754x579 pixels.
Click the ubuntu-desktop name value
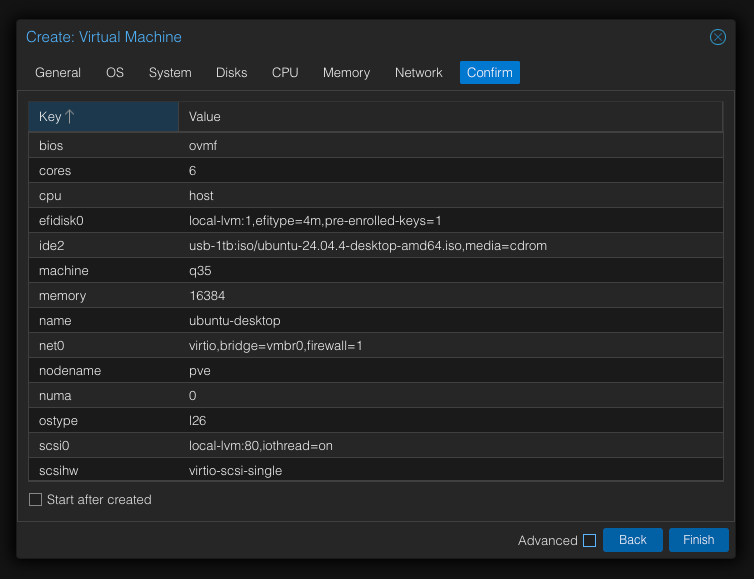[x=451, y=321]
